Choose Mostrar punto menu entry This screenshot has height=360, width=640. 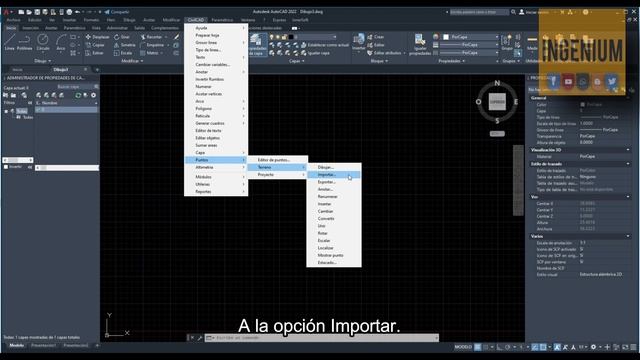(x=333, y=256)
